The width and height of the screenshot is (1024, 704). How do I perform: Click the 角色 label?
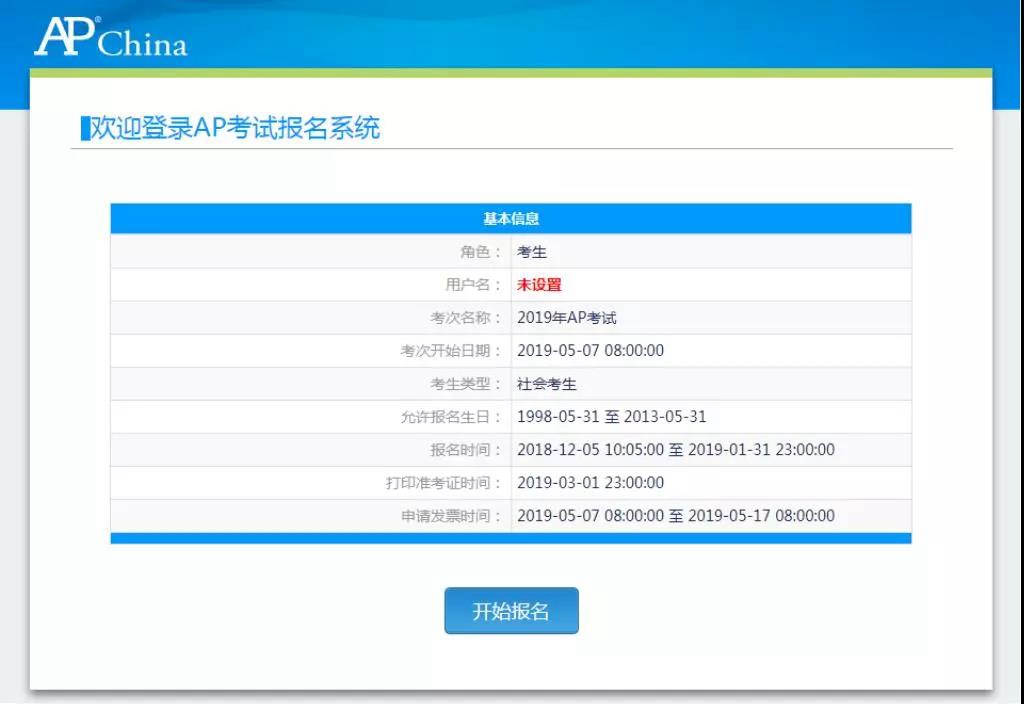point(480,252)
